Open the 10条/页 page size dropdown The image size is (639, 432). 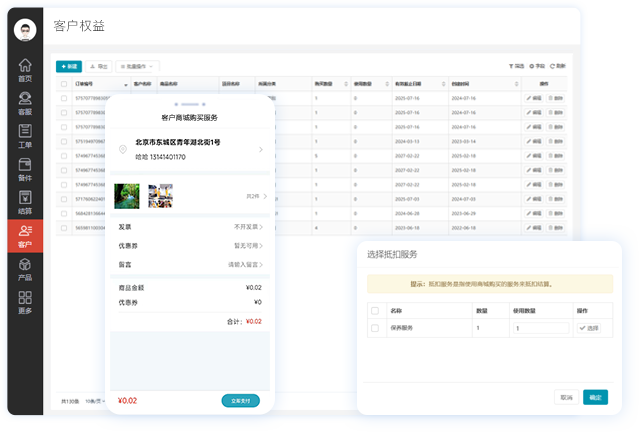coord(95,401)
